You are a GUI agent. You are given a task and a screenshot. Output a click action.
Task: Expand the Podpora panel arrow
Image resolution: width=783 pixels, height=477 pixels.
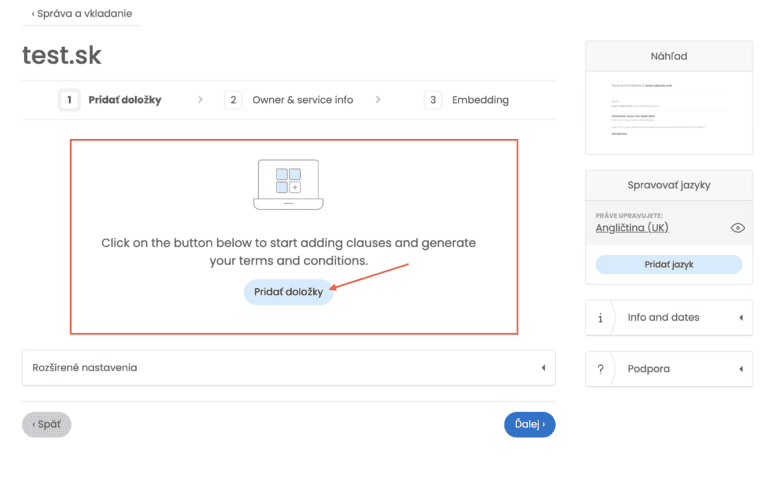pos(740,369)
